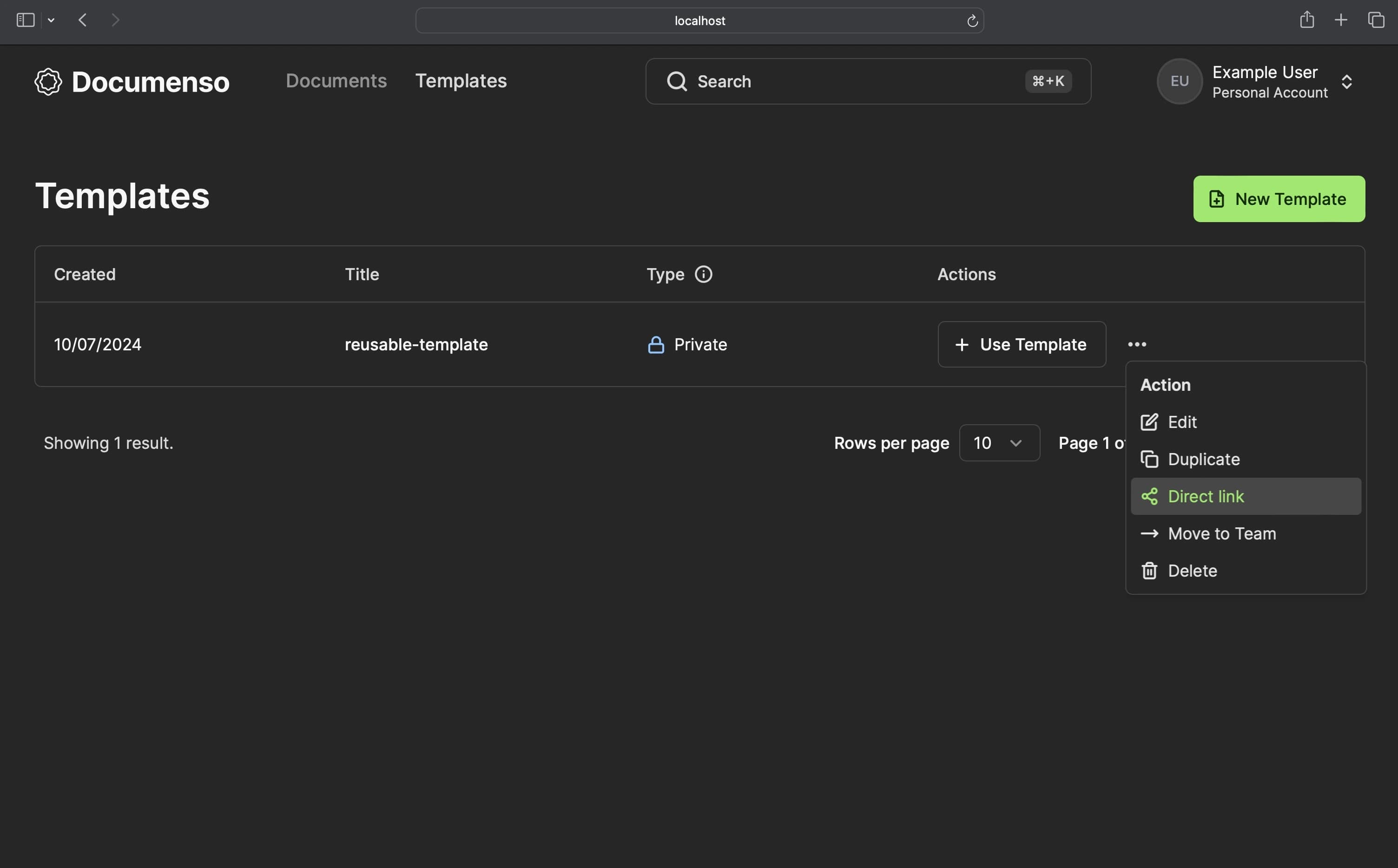Click the Search input field

[x=869, y=81]
